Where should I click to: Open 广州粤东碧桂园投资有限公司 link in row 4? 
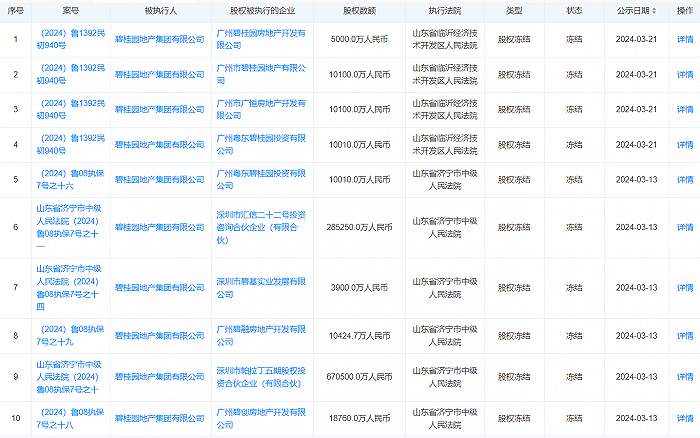click(261, 145)
